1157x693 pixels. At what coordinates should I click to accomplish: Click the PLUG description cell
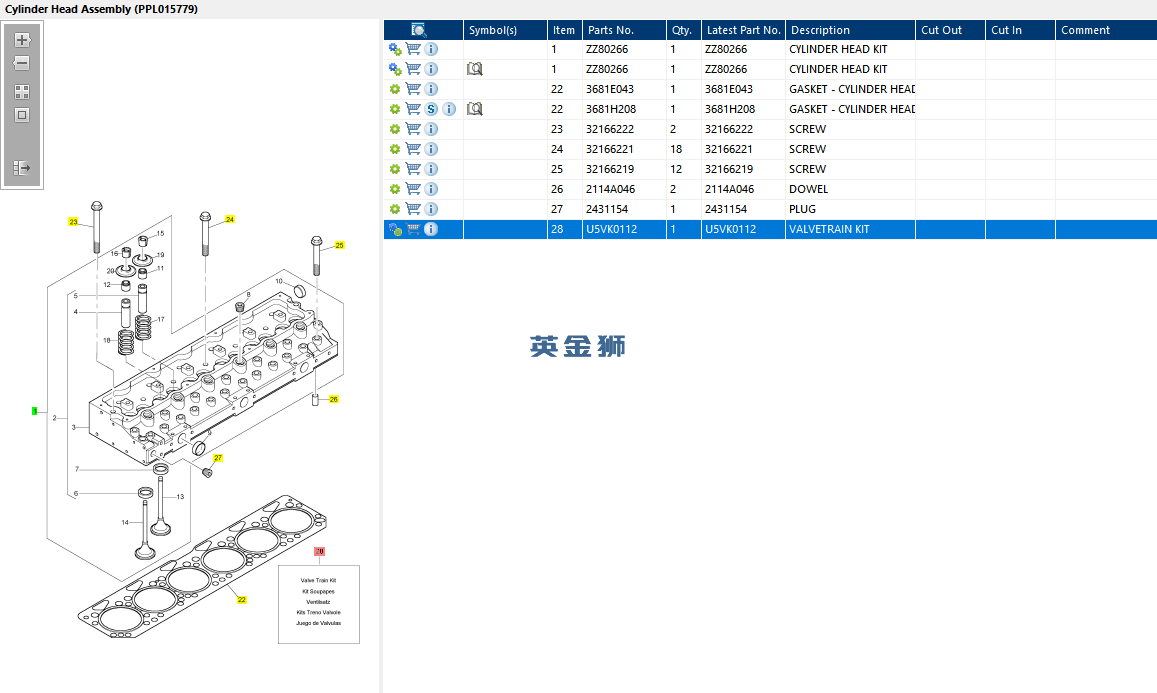(850, 209)
